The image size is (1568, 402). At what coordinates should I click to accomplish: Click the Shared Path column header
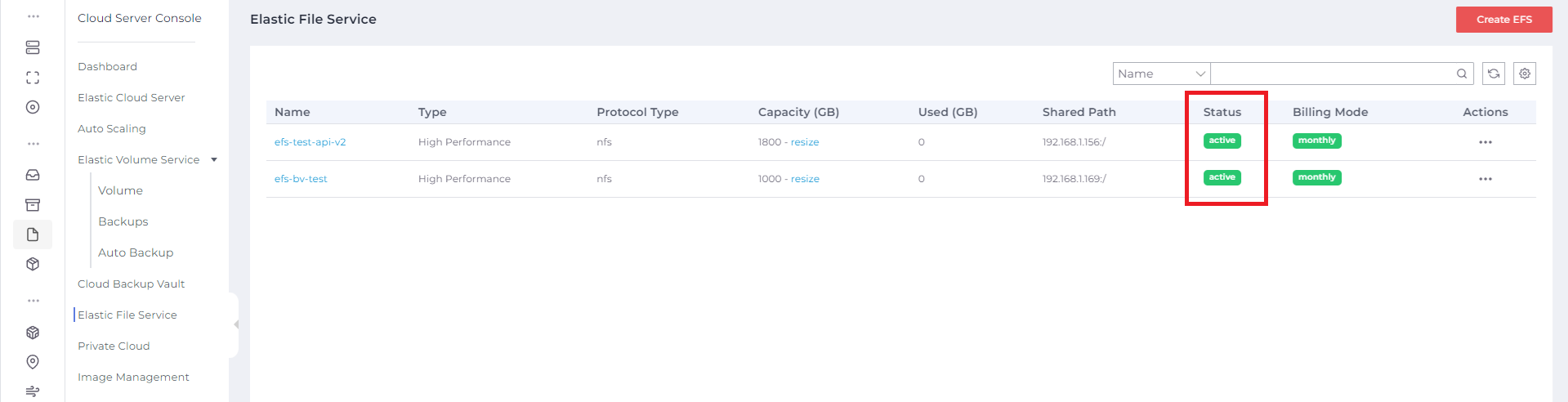1079,112
